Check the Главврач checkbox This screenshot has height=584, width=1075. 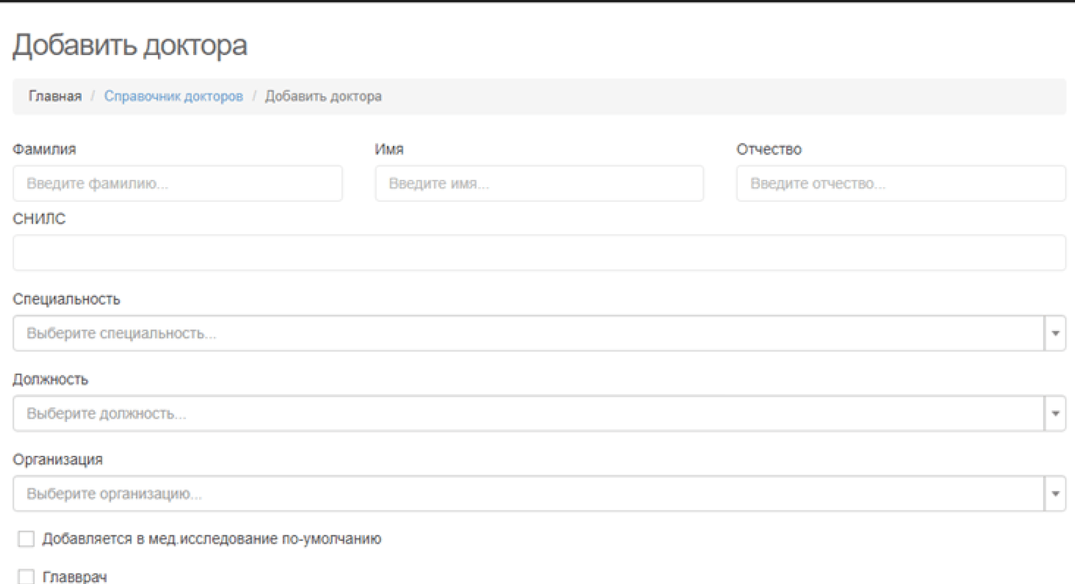(x=26, y=576)
